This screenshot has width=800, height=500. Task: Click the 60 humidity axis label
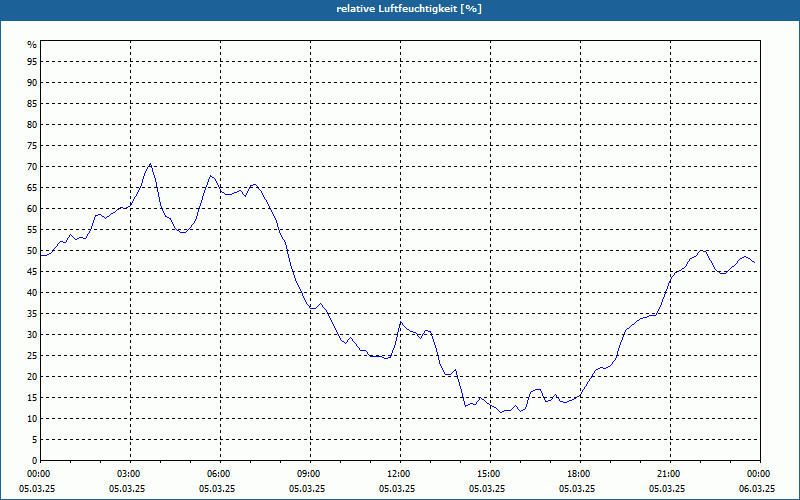click(32, 209)
